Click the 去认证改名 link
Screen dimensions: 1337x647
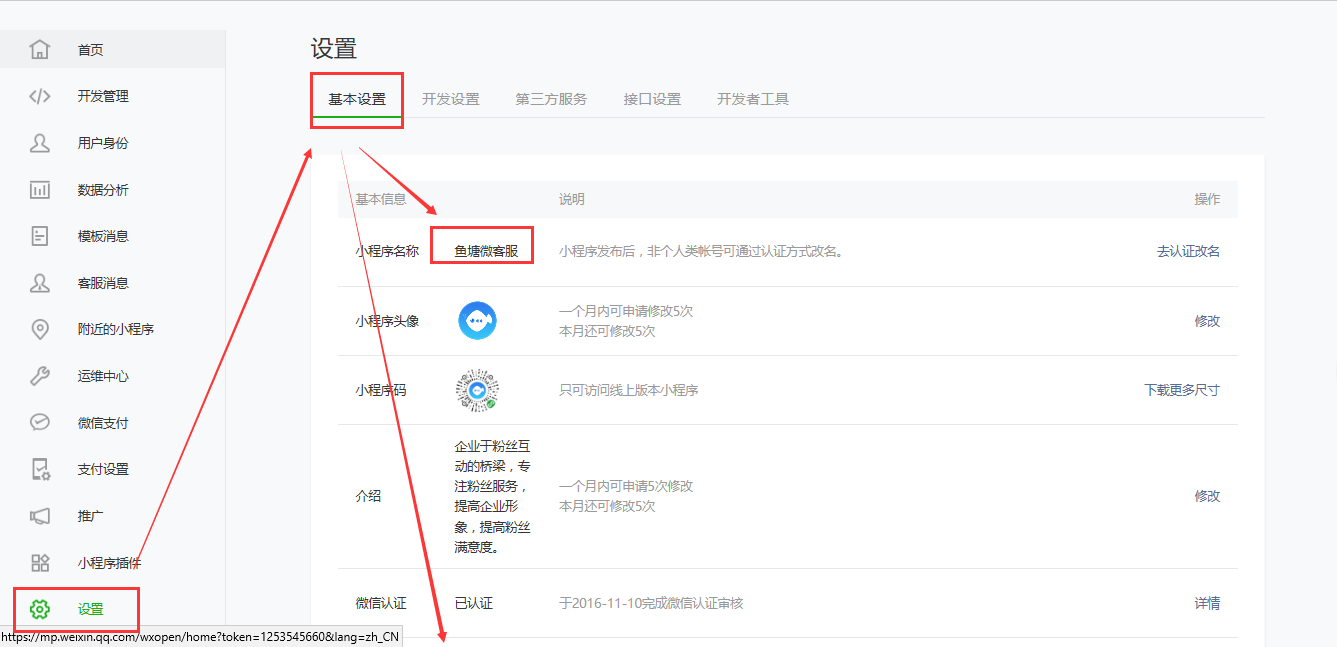click(x=1188, y=251)
